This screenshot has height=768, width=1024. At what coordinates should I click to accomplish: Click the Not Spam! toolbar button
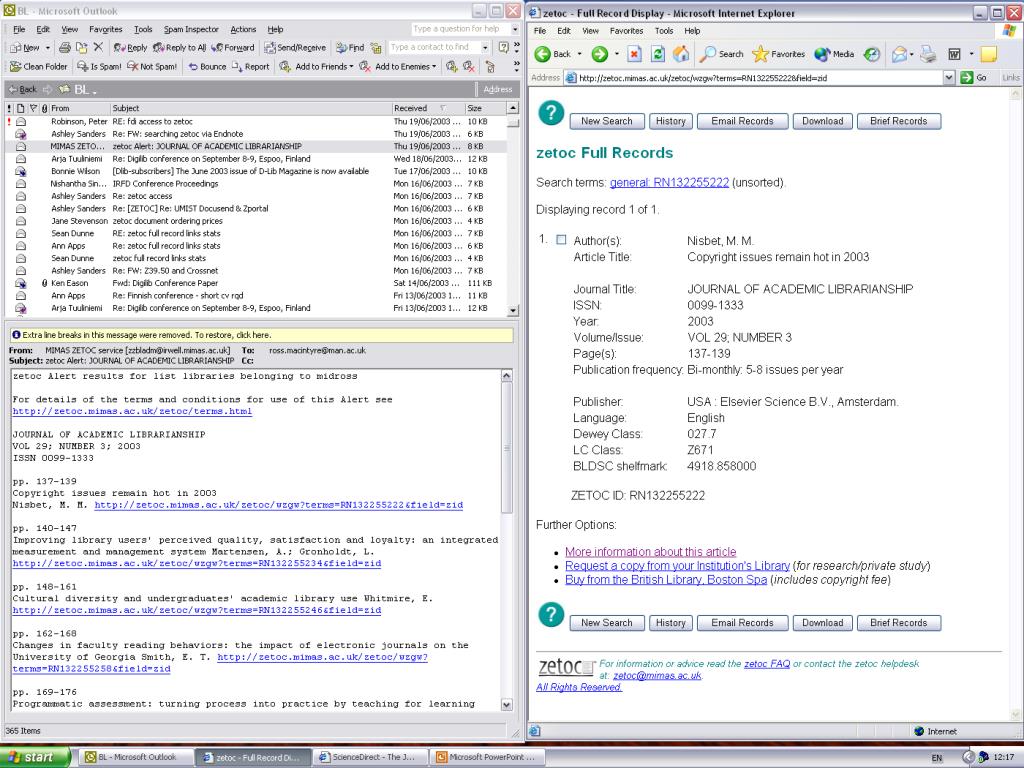[x=152, y=67]
